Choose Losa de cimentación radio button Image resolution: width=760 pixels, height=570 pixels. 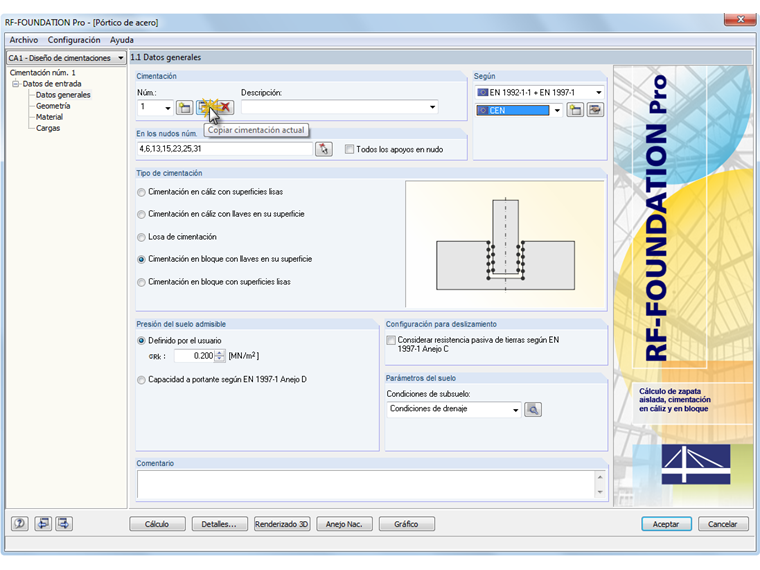coord(141,237)
